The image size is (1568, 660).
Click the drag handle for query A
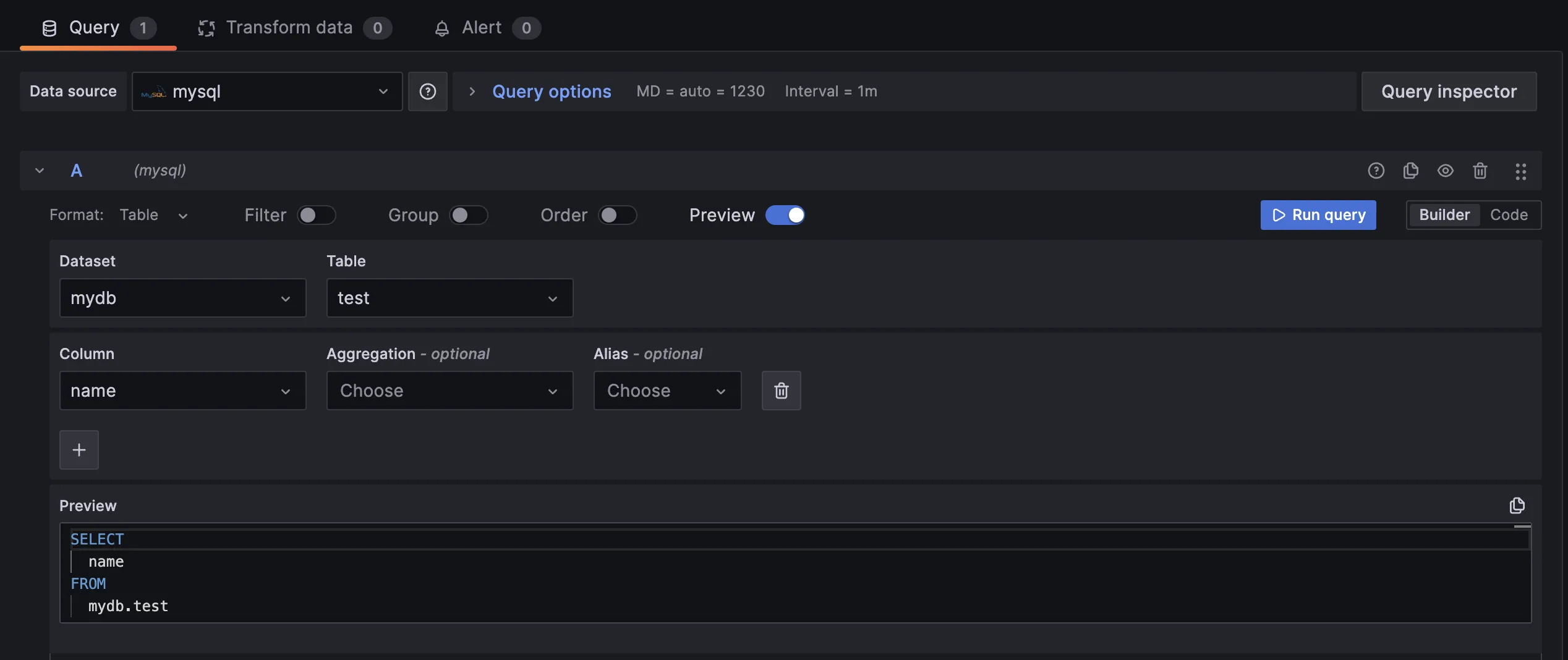1520,171
